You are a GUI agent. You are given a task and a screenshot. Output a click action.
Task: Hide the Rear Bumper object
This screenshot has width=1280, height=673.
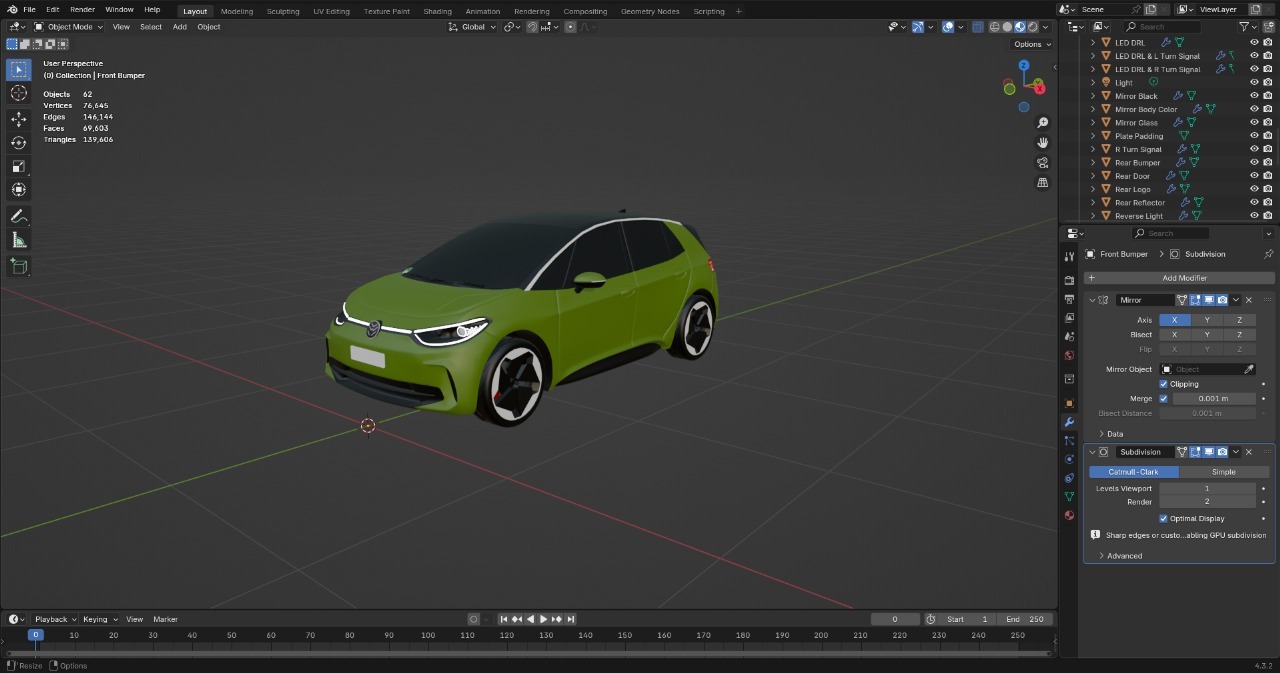1254,162
